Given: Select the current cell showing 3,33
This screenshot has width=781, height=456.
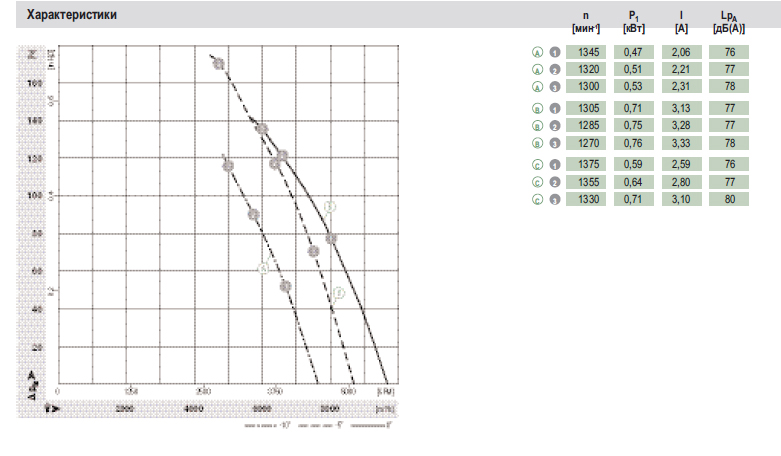Looking at the screenshot, I should tap(680, 144).
